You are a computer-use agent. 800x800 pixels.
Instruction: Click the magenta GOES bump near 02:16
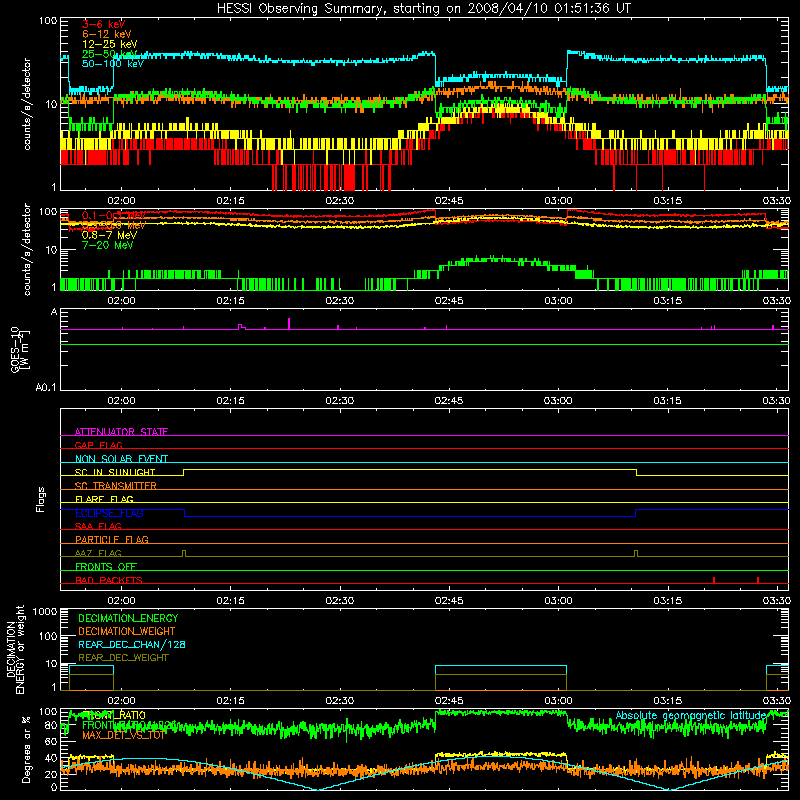point(241,327)
